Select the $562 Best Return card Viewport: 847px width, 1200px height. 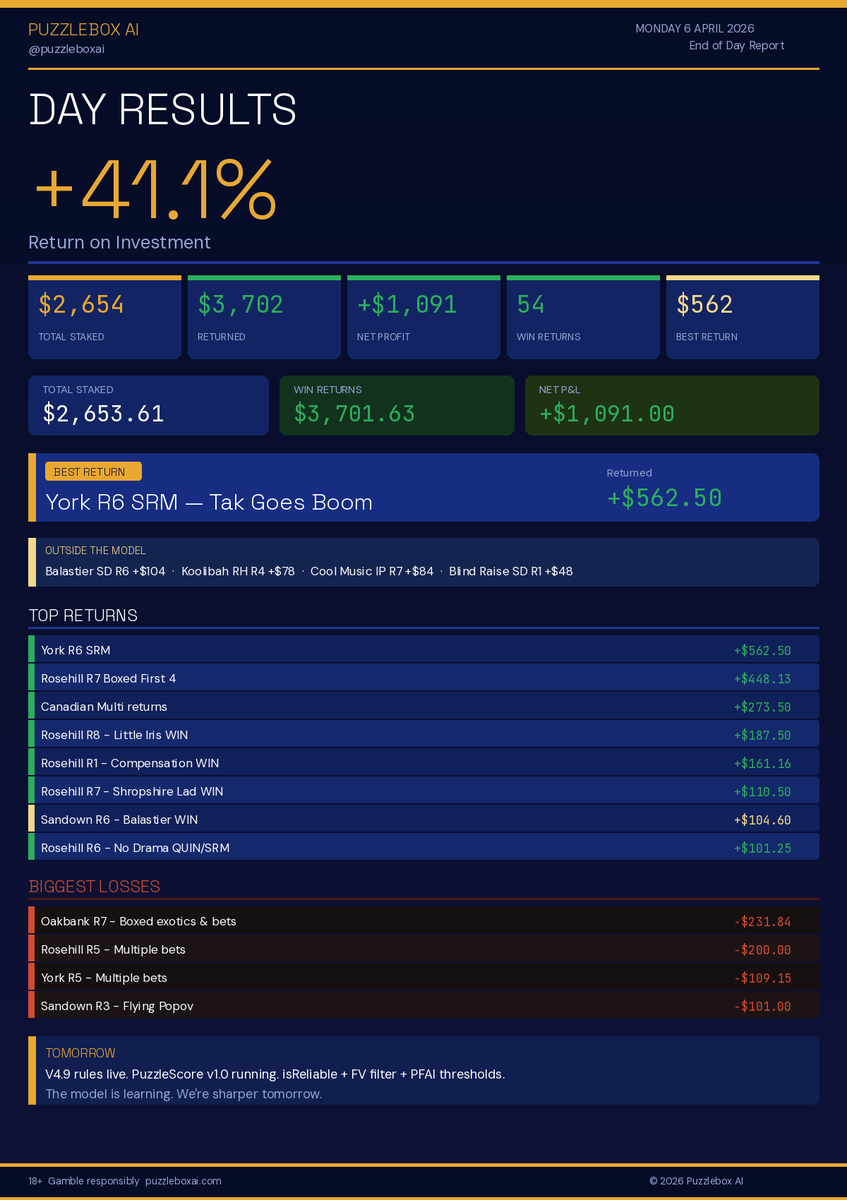pyautogui.click(x=743, y=317)
